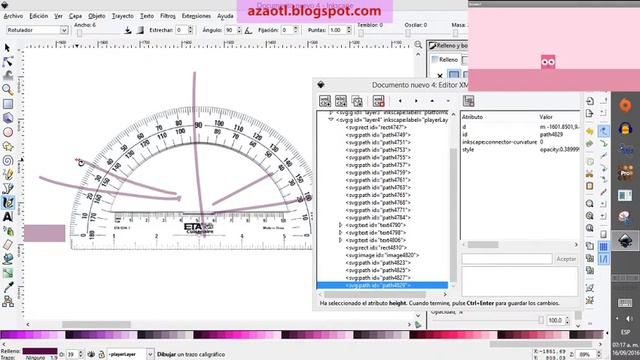Click the canvas zoom magnifier icon by ruler
This screenshot has width=640, height=360.
418,44
